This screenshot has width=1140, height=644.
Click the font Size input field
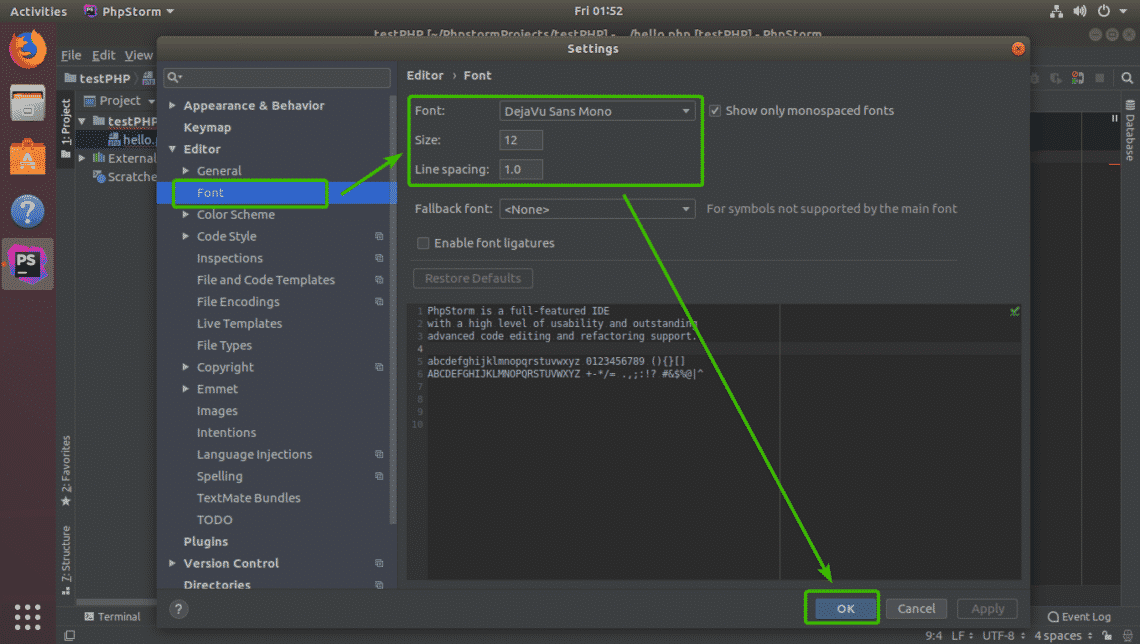521,140
